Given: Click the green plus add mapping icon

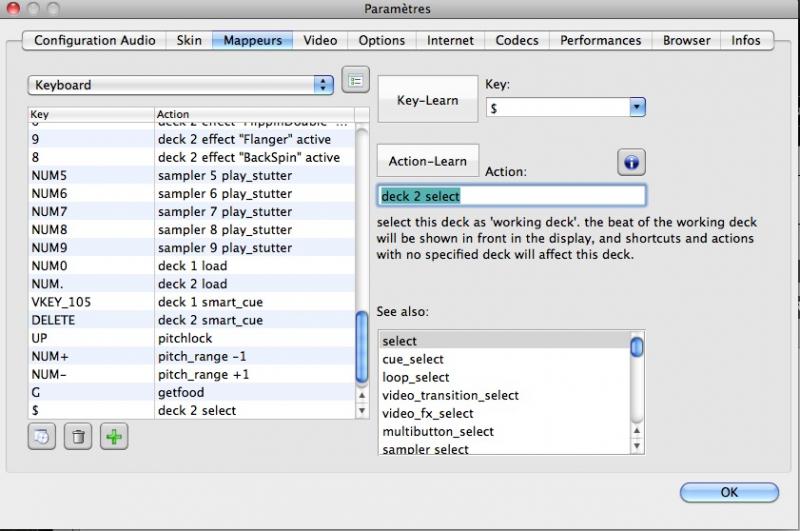Looking at the screenshot, I should coord(115,437).
